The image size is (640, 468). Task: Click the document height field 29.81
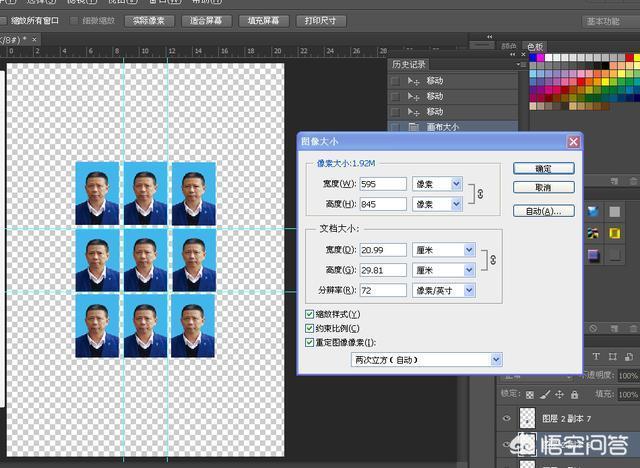[x=383, y=270]
